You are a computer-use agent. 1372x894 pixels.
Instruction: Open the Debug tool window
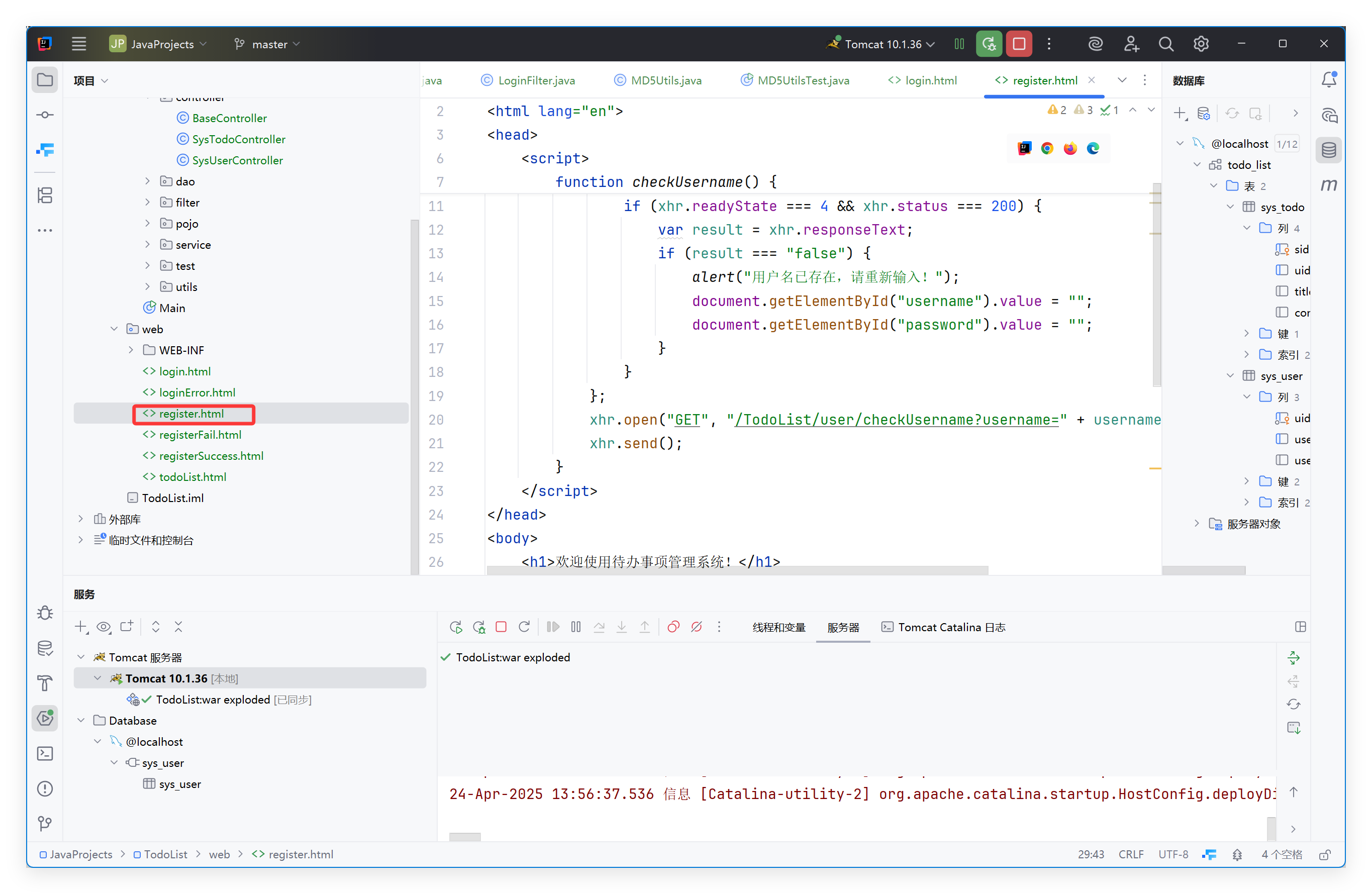coord(45,613)
